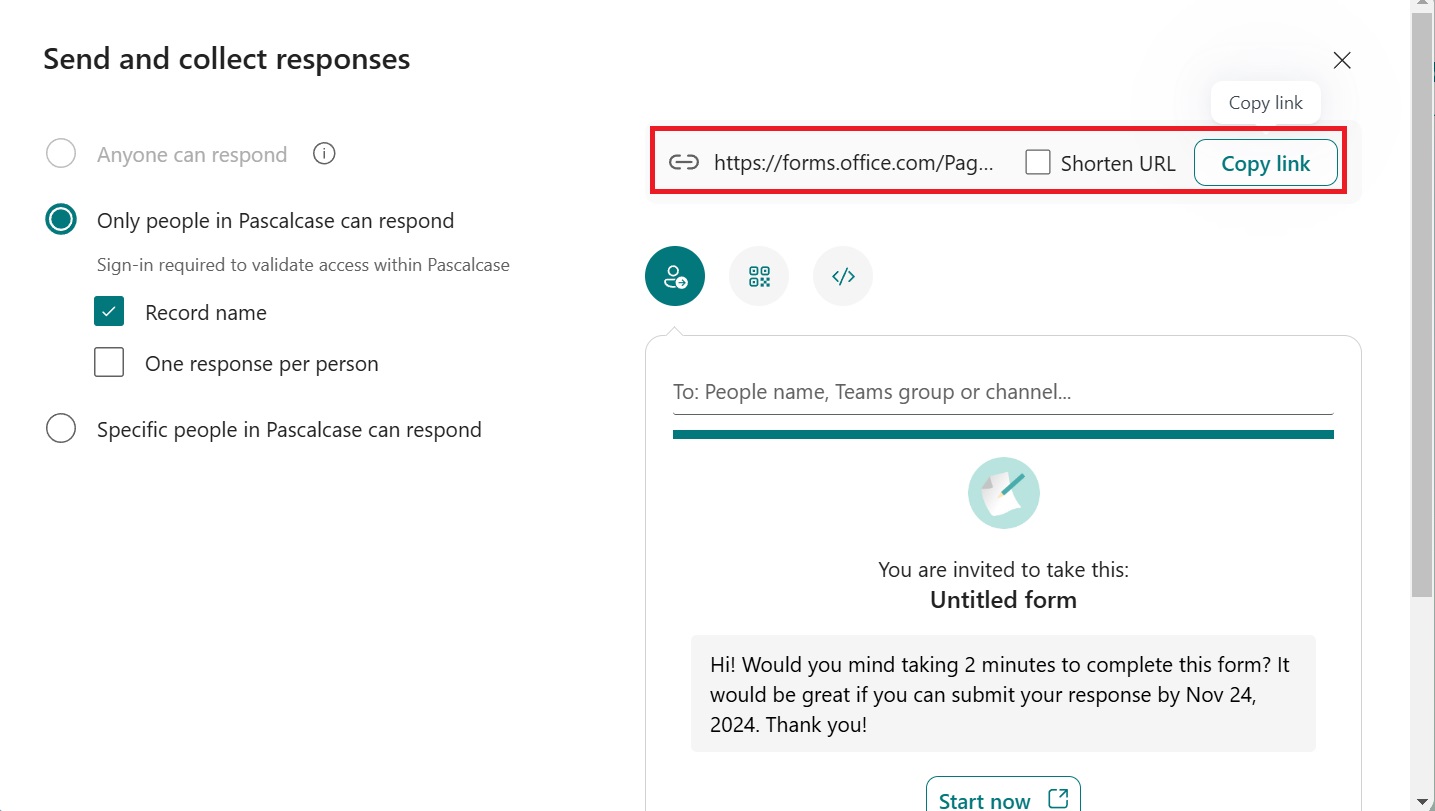Enable the Shorten URL checkbox
The image size is (1435, 811).
pos(1038,162)
